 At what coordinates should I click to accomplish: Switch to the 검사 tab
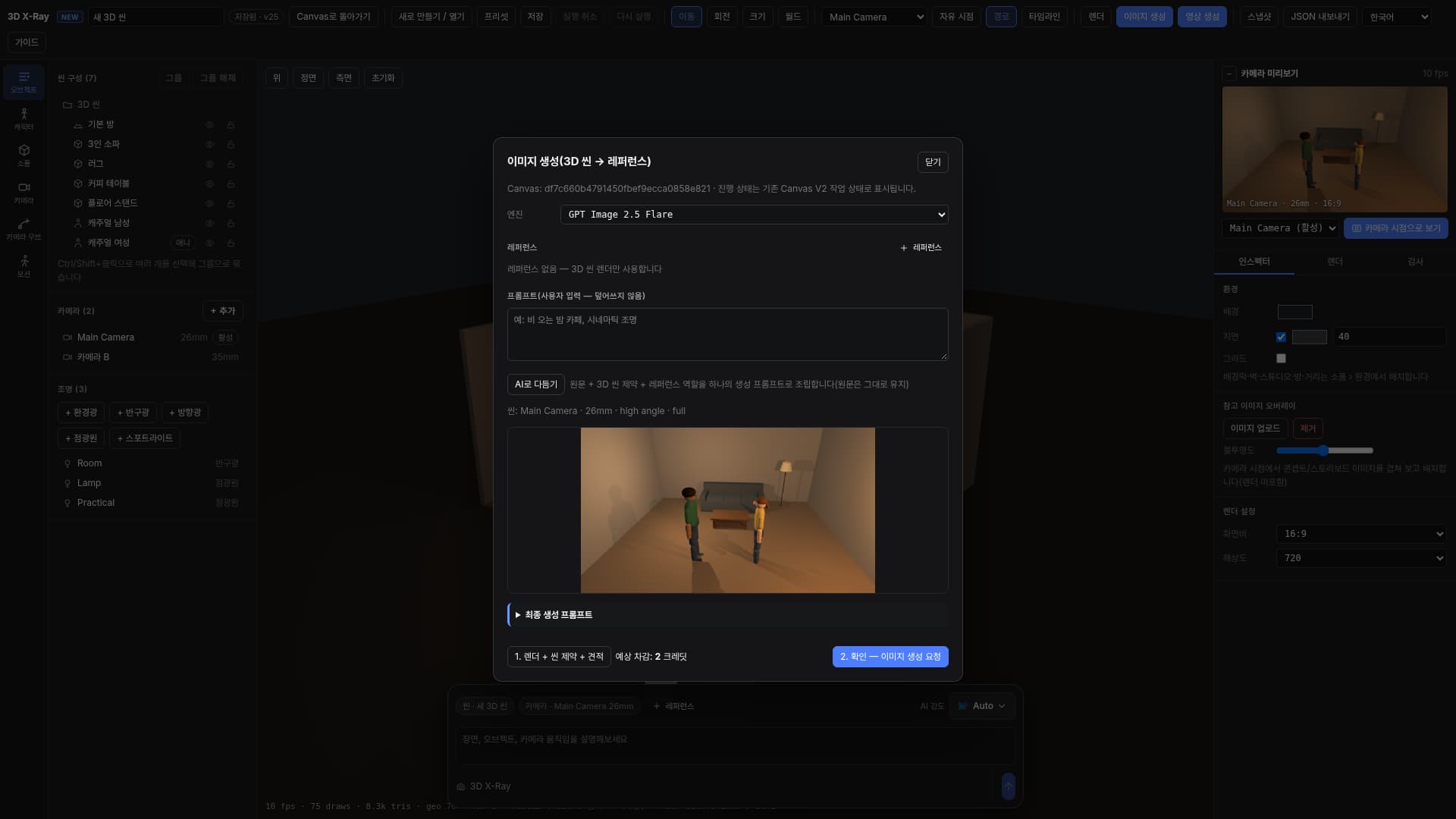1415,262
